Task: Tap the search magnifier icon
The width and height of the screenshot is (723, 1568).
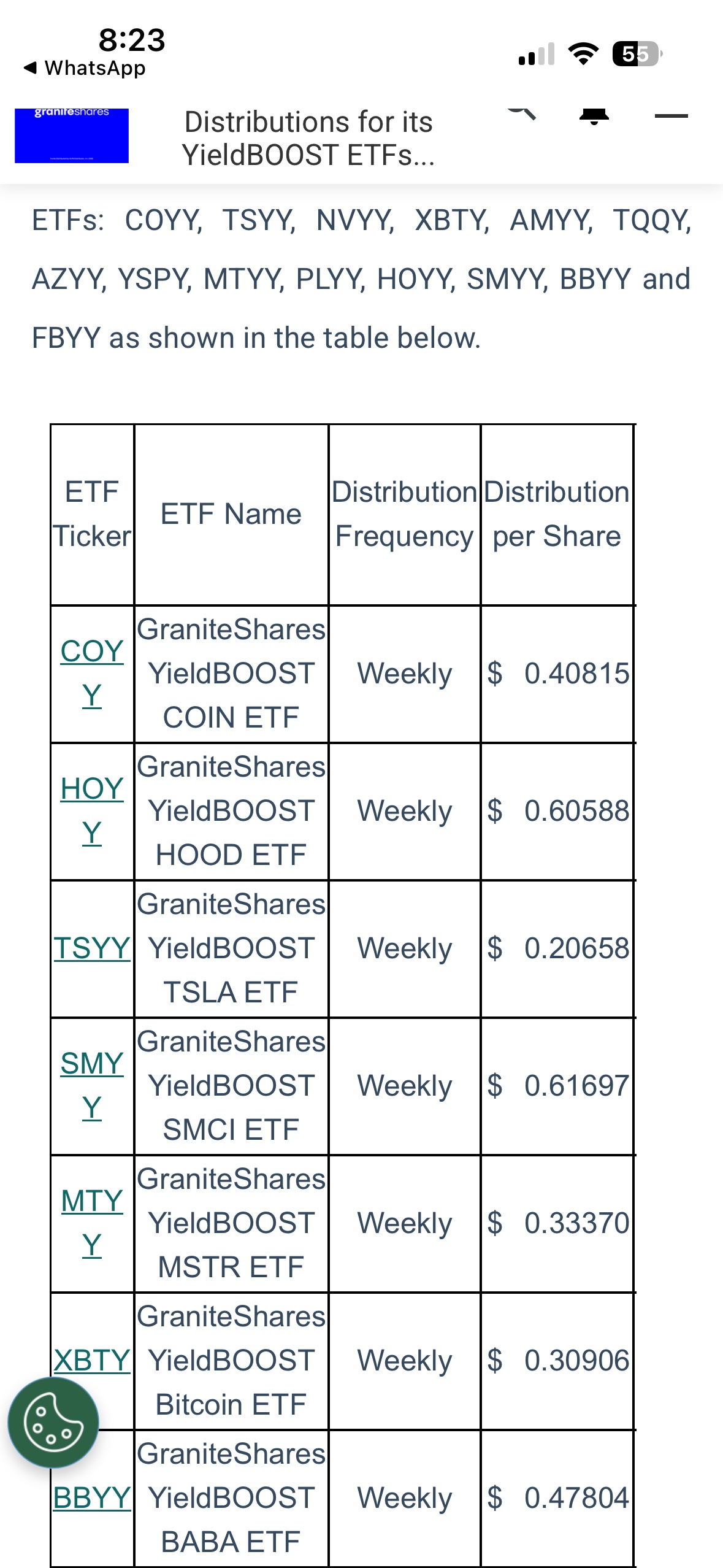Action: 522,113
